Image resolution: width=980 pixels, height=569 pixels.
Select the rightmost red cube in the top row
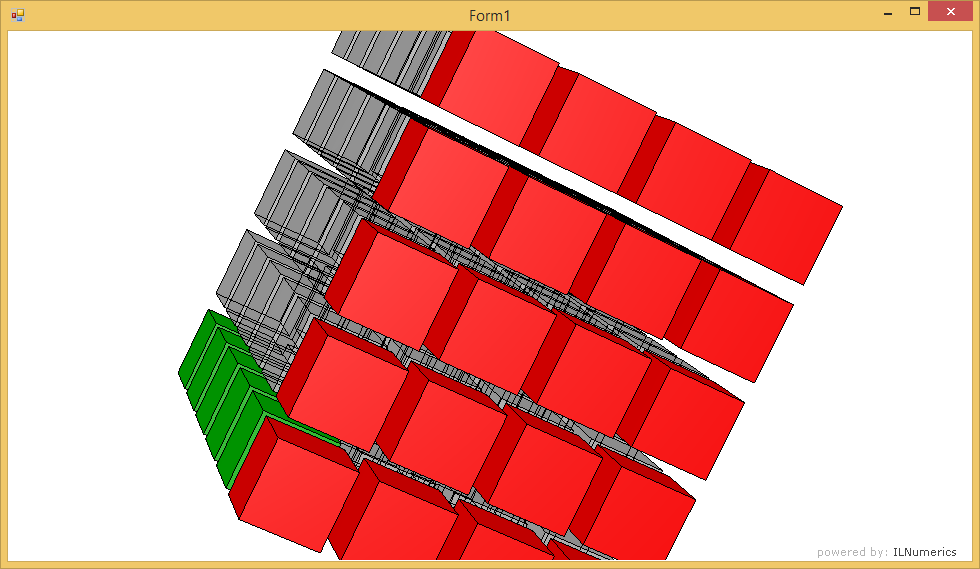point(790,225)
